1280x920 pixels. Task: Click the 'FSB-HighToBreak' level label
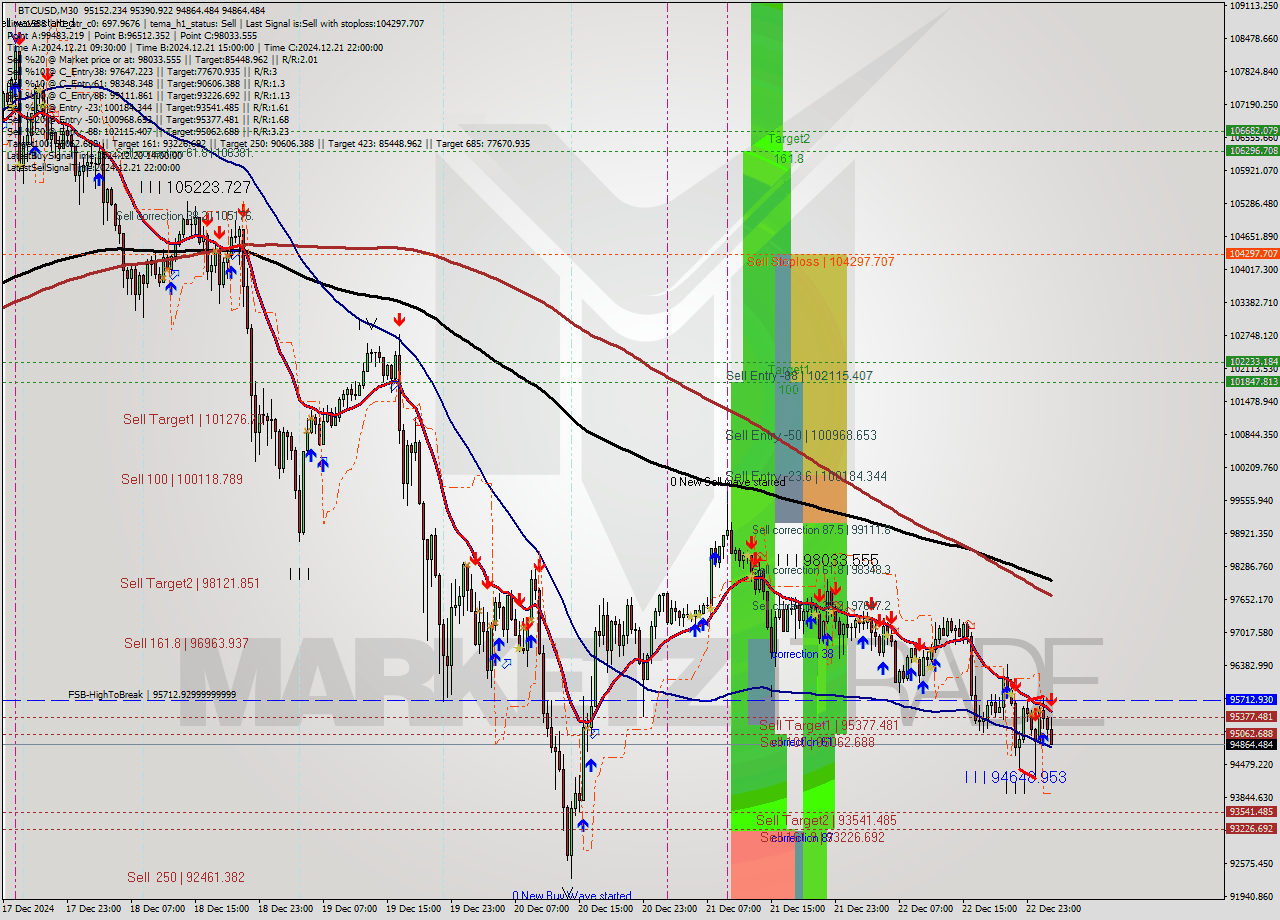click(x=152, y=695)
